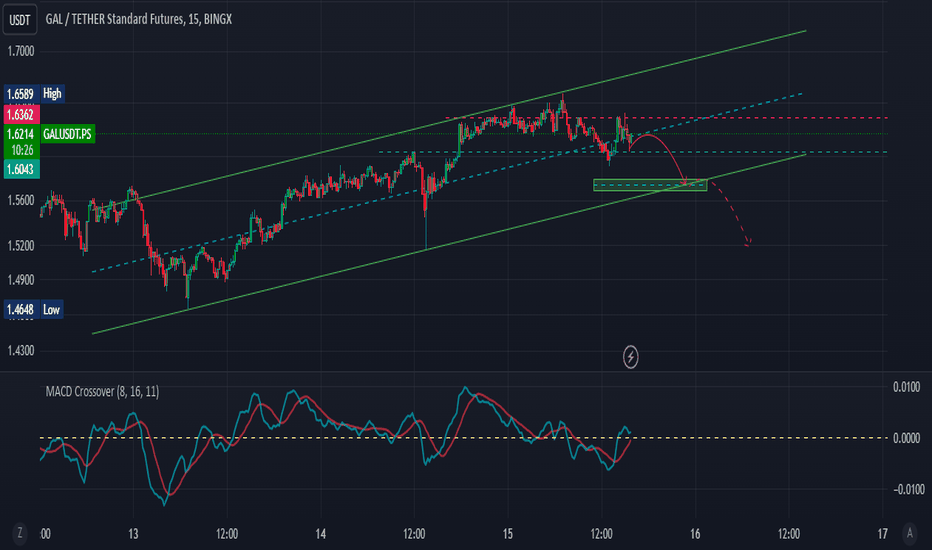
Task: Click the teal 1.6043 price tag
Action: pos(21,169)
